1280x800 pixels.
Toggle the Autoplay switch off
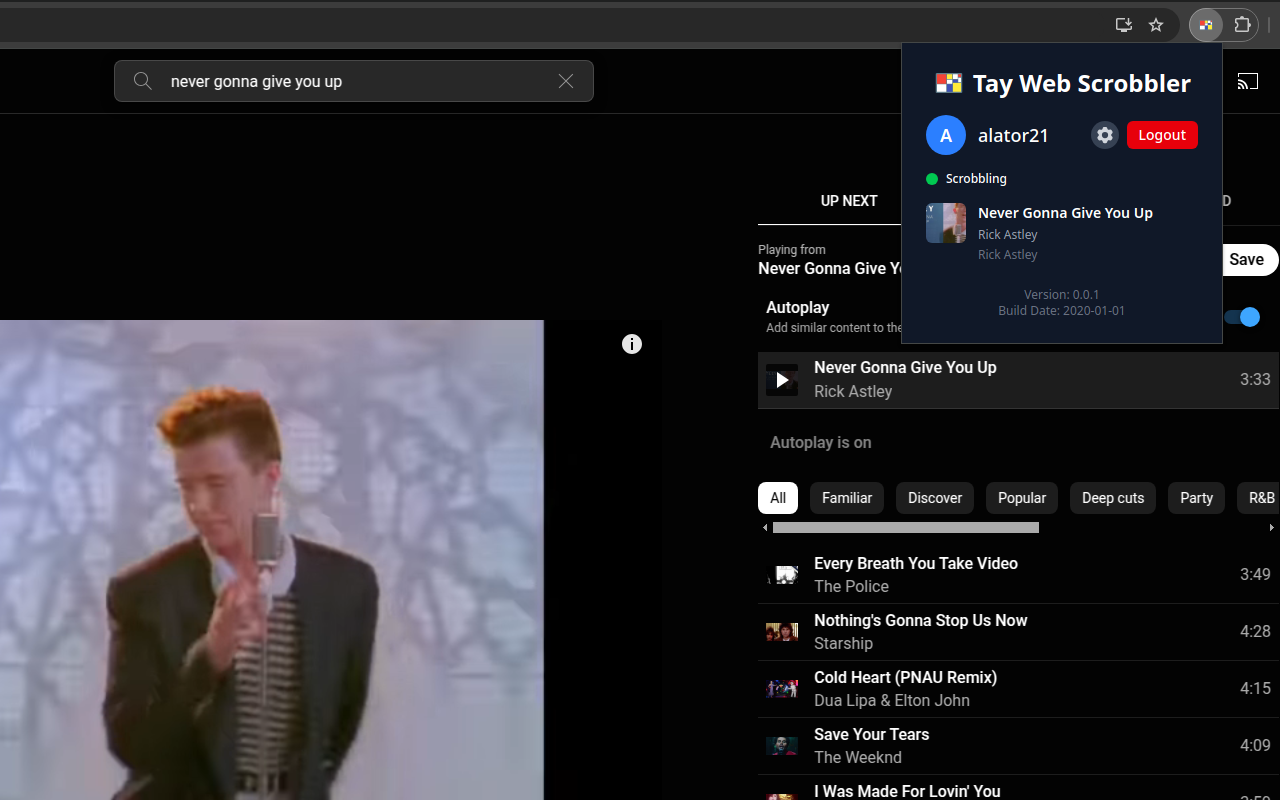coord(1242,317)
